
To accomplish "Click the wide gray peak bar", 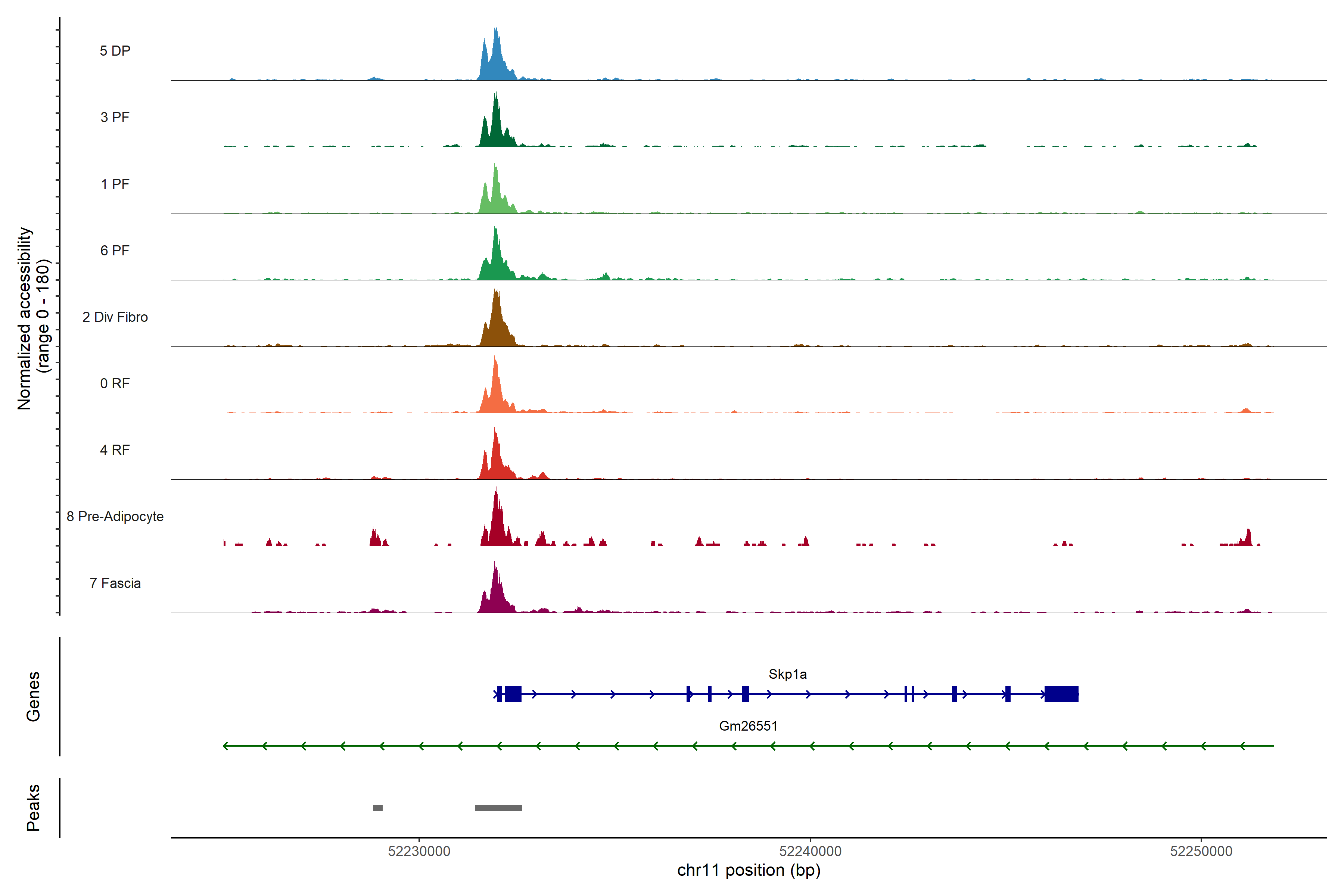I will pos(498,808).
